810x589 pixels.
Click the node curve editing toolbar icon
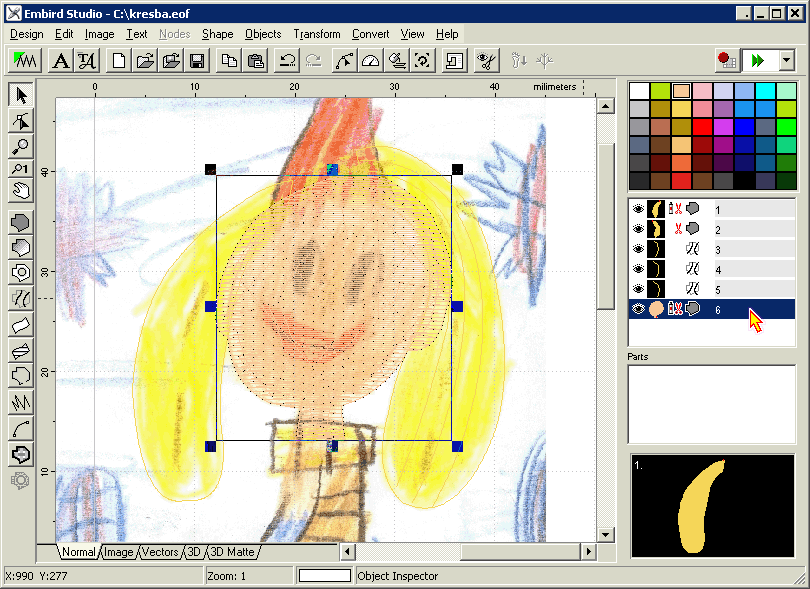click(x=345, y=60)
